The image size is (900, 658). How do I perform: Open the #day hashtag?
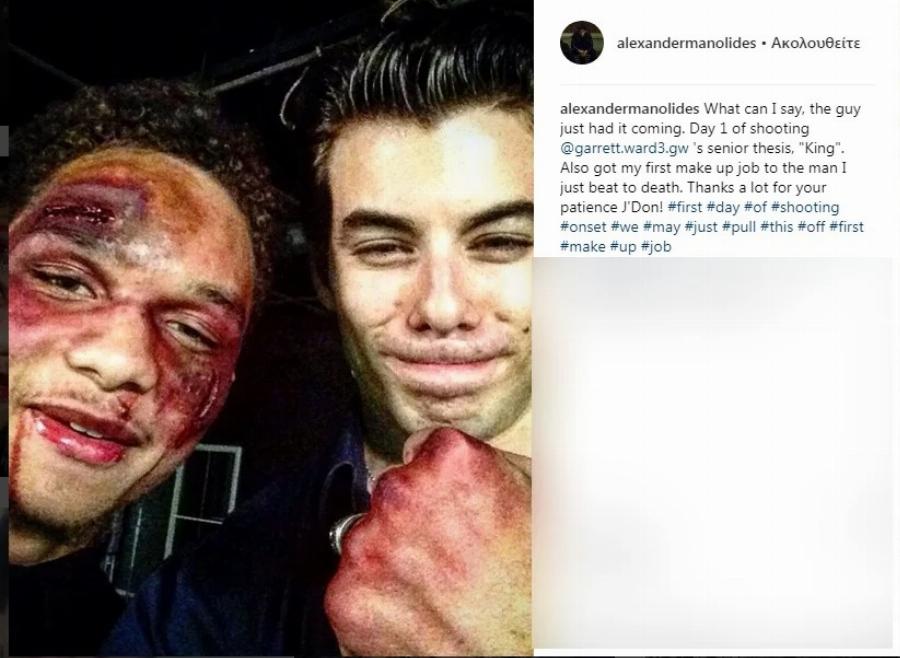723,207
